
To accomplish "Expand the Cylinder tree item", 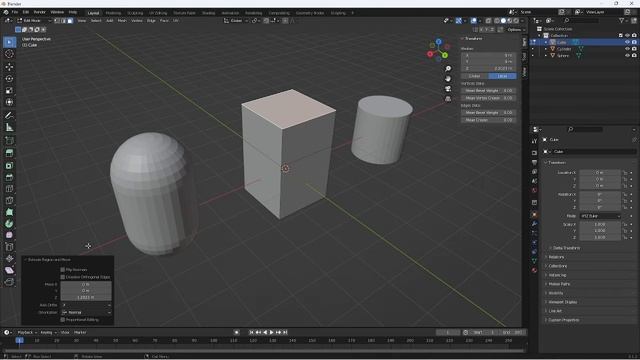I will tap(546, 49).
